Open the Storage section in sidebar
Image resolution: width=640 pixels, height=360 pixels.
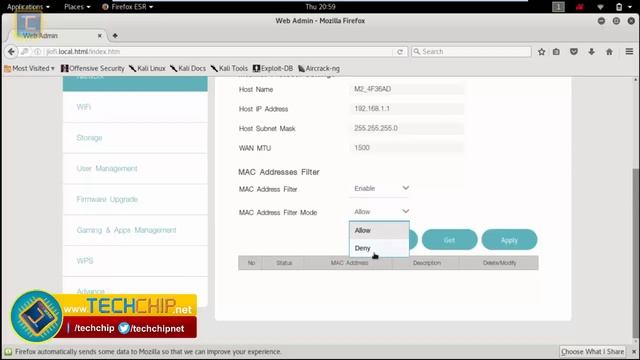point(135,138)
